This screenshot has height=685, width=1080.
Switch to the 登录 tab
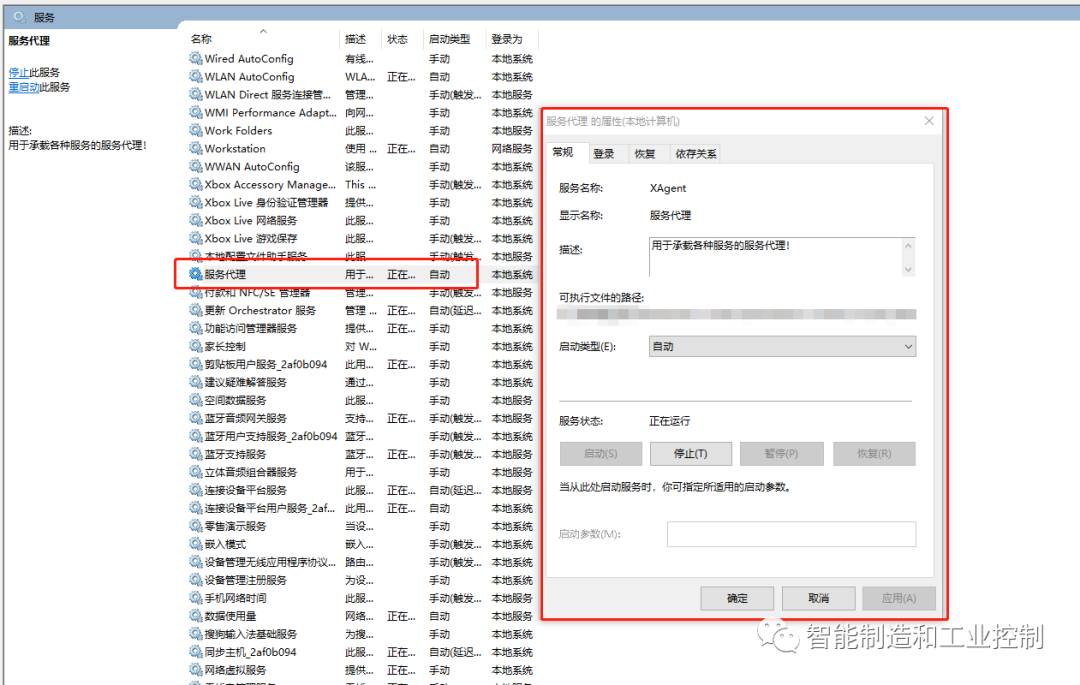point(604,154)
